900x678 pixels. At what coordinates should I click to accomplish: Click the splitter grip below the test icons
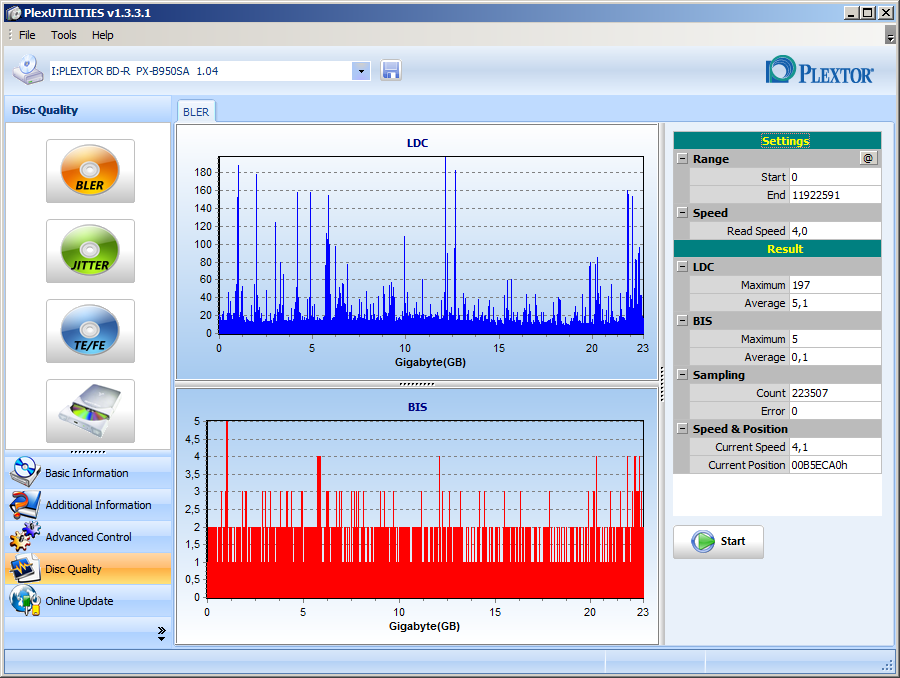click(x=88, y=452)
